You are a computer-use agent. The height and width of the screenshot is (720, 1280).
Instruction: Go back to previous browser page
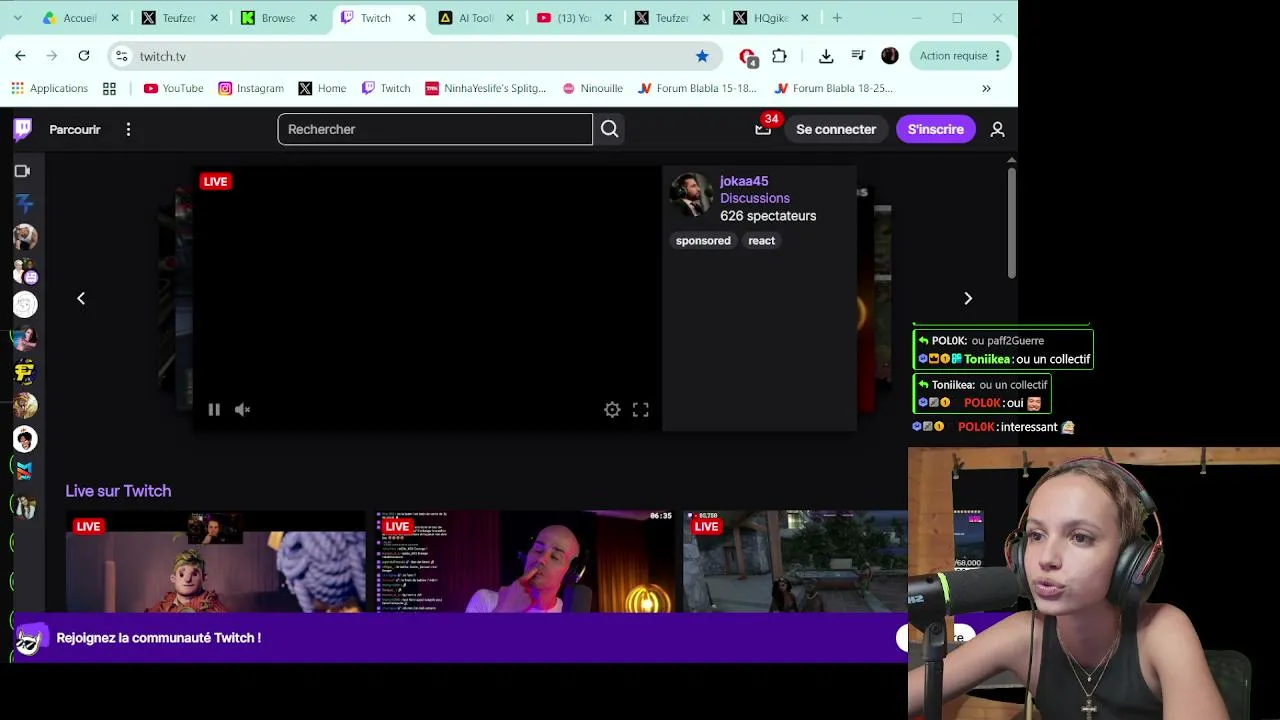pyautogui.click(x=20, y=56)
